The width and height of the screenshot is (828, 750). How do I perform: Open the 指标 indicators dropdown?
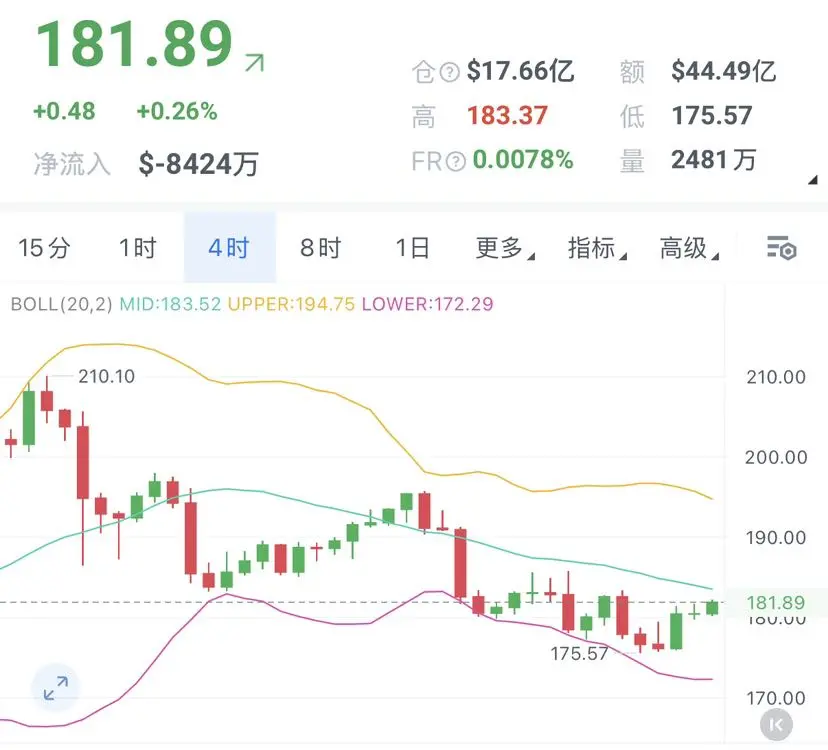click(597, 248)
